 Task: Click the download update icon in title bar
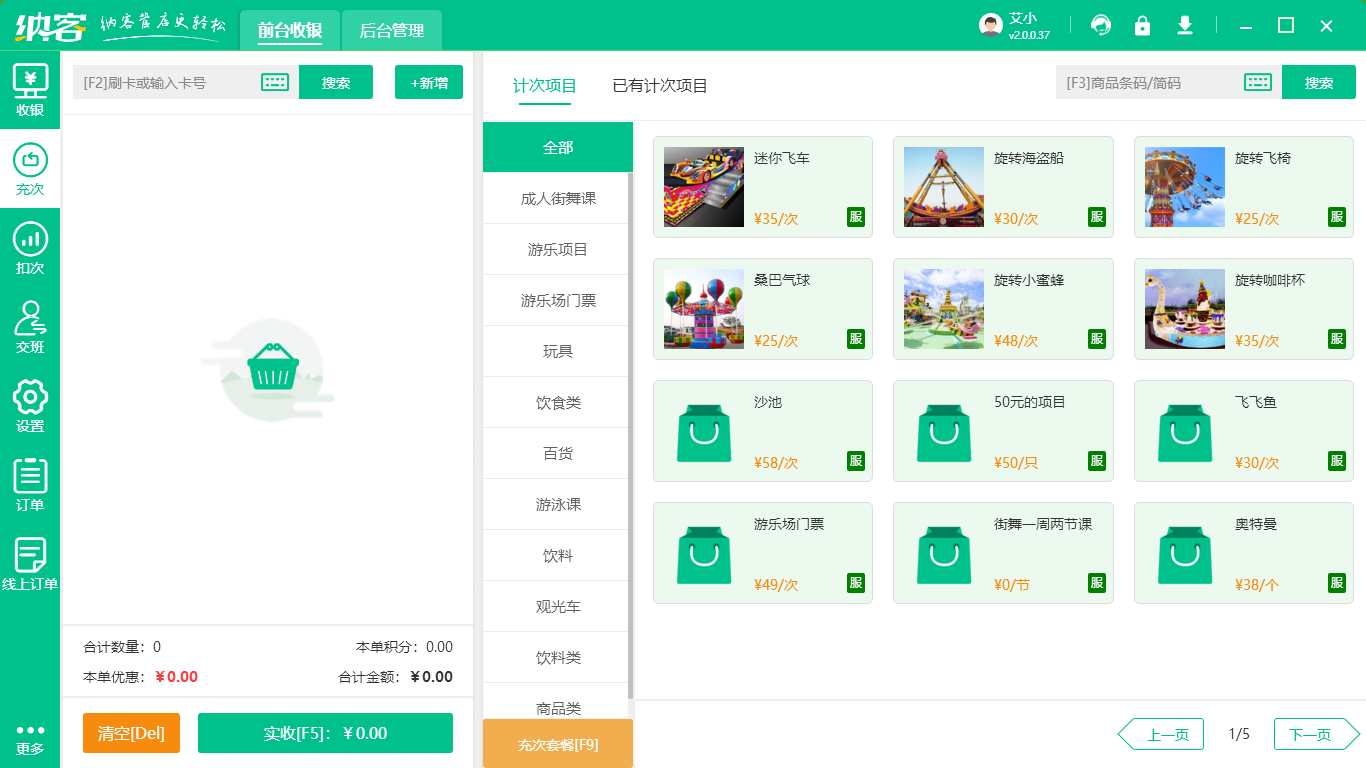click(x=1185, y=25)
